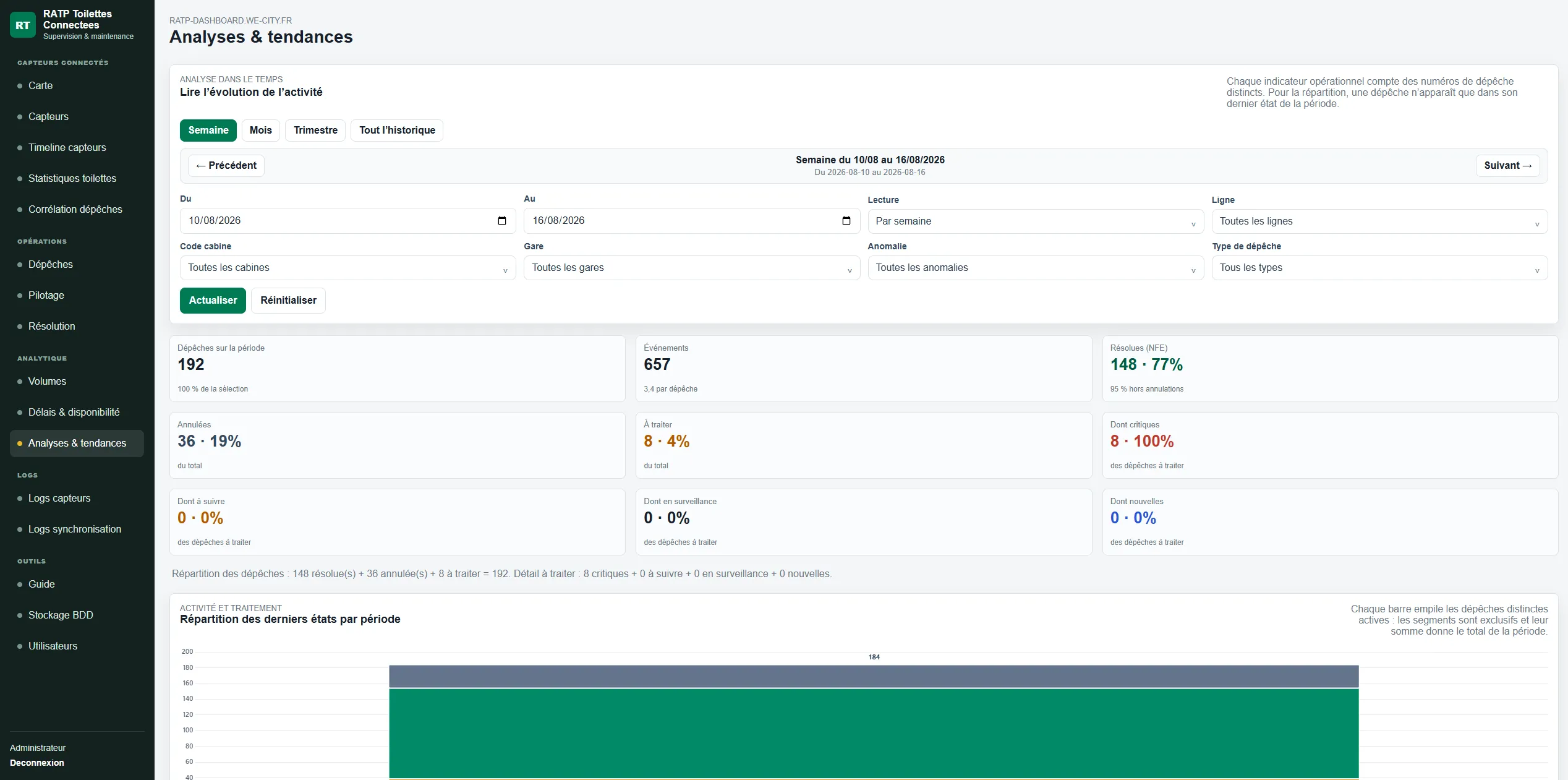Viewport: 1568px width, 780px height.
Task: Click the RT logo icon
Action: [x=23, y=25]
